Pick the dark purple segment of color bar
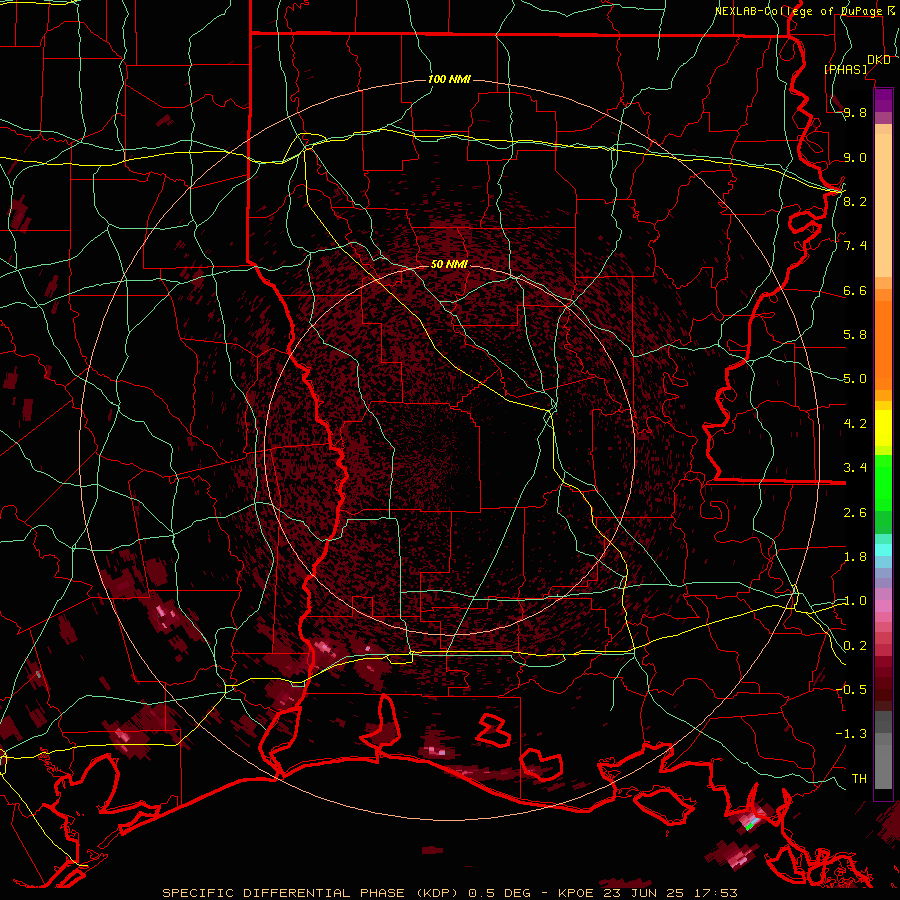The height and width of the screenshot is (900, 900). tap(883, 100)
